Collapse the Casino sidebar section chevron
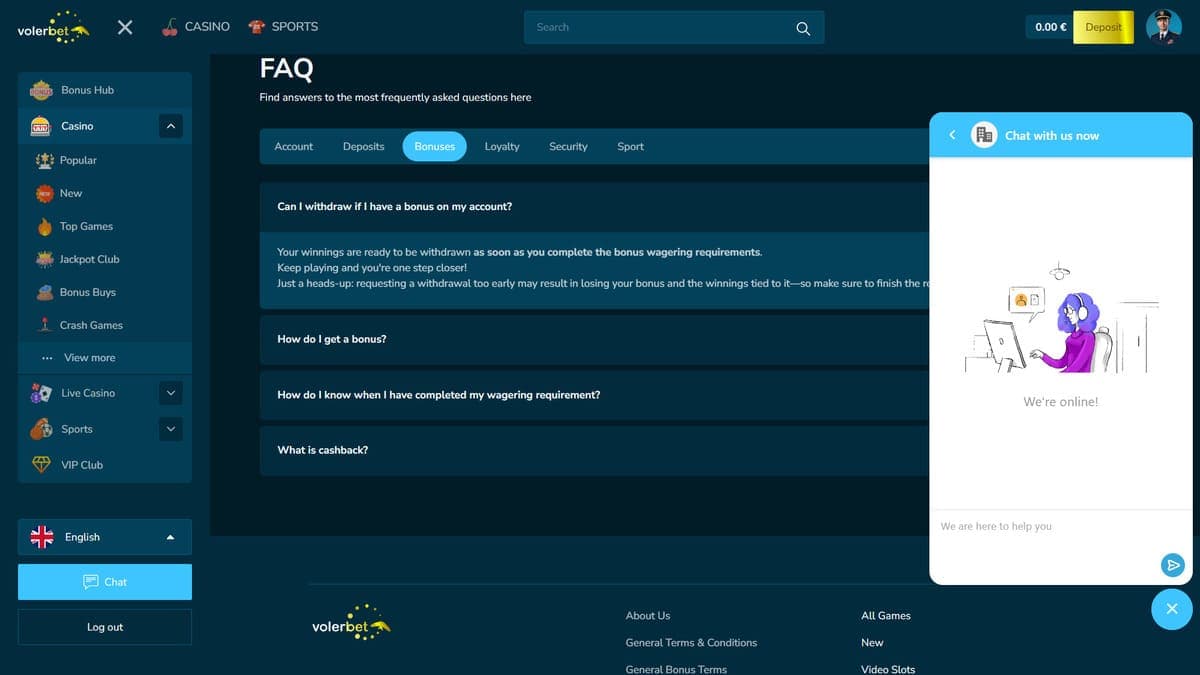The width and height of the screenshot is (1200, 675). point(171,126)
